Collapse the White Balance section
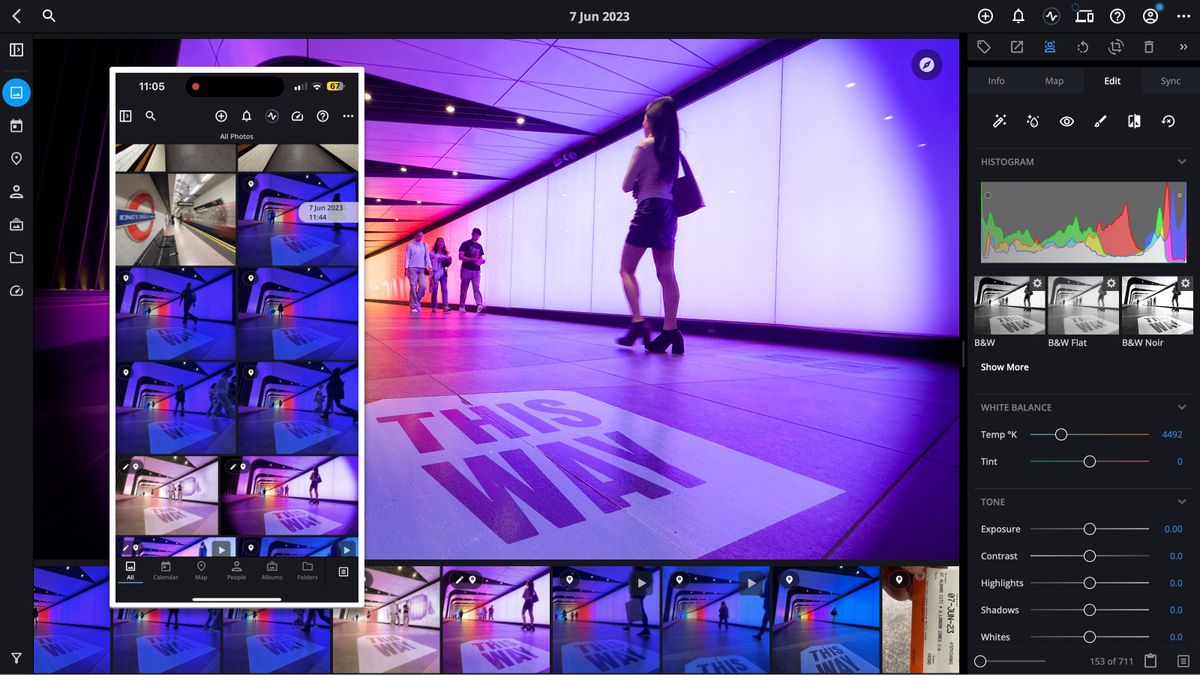 click(1182, 407)
